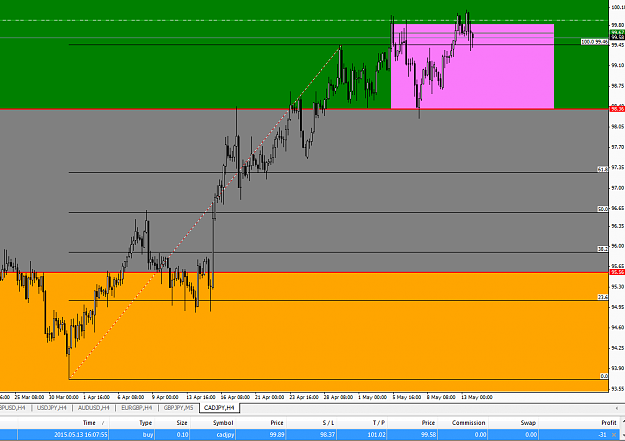625x441 pixels.
Task: Click the Fibonacci 0.0 level label
Action: tap(604, 376)
